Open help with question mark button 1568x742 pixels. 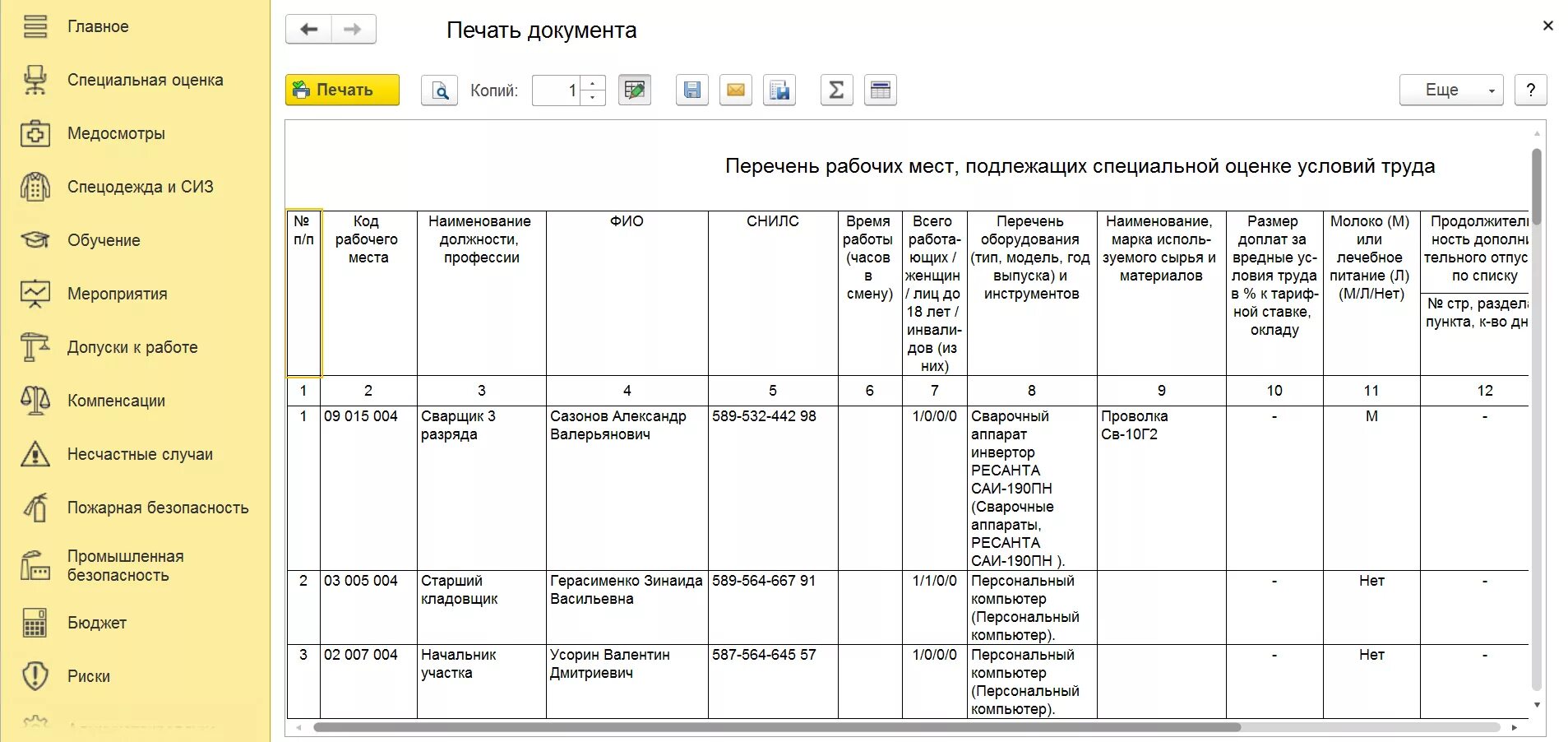pyautogui.click(x=1531, y=90)
